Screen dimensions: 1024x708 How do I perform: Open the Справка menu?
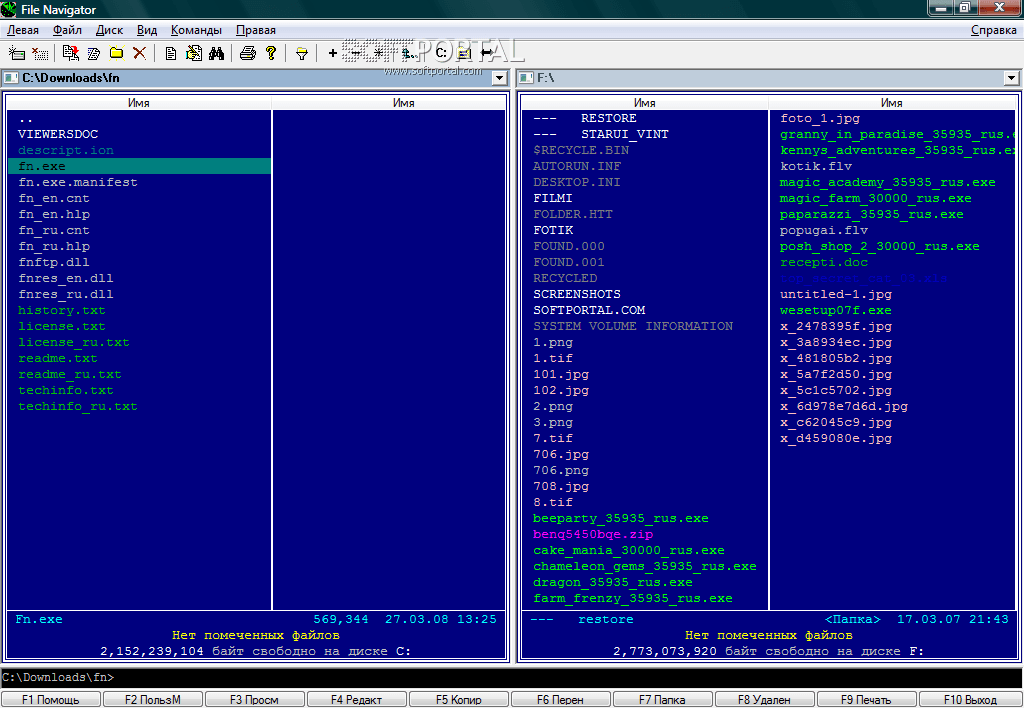(993, 30)
